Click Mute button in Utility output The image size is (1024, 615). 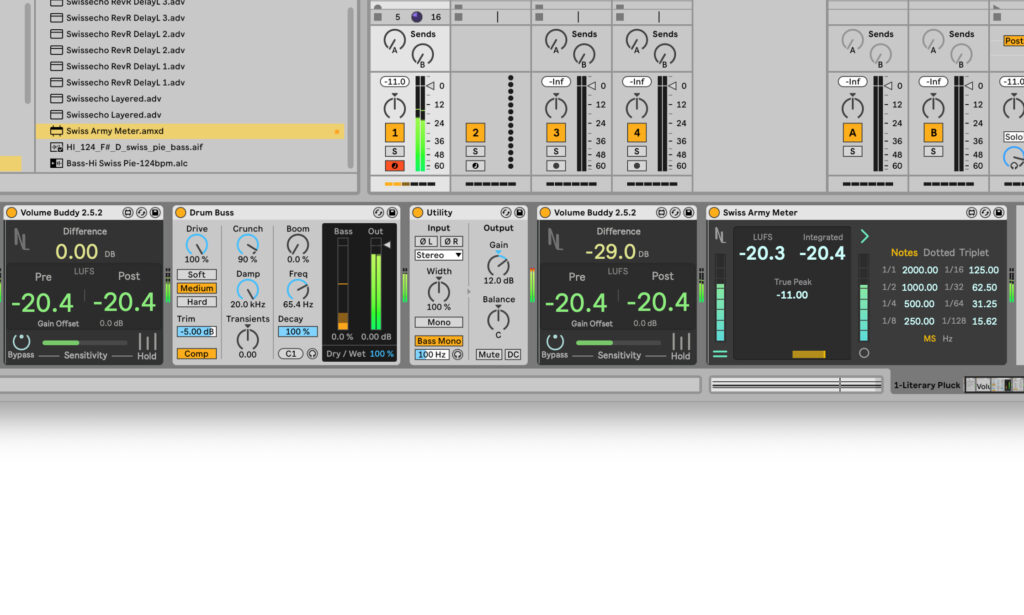click(x=488, y=355)
